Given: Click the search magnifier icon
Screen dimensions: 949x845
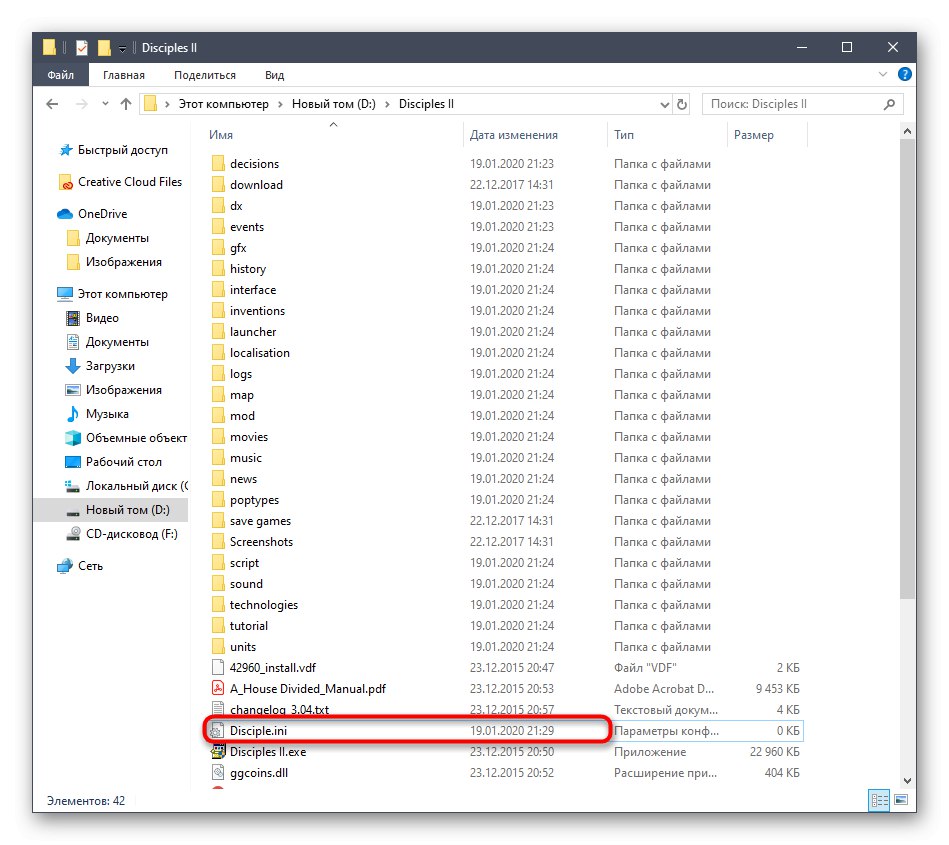Looking at the screenshot, I should pos(888,104).
